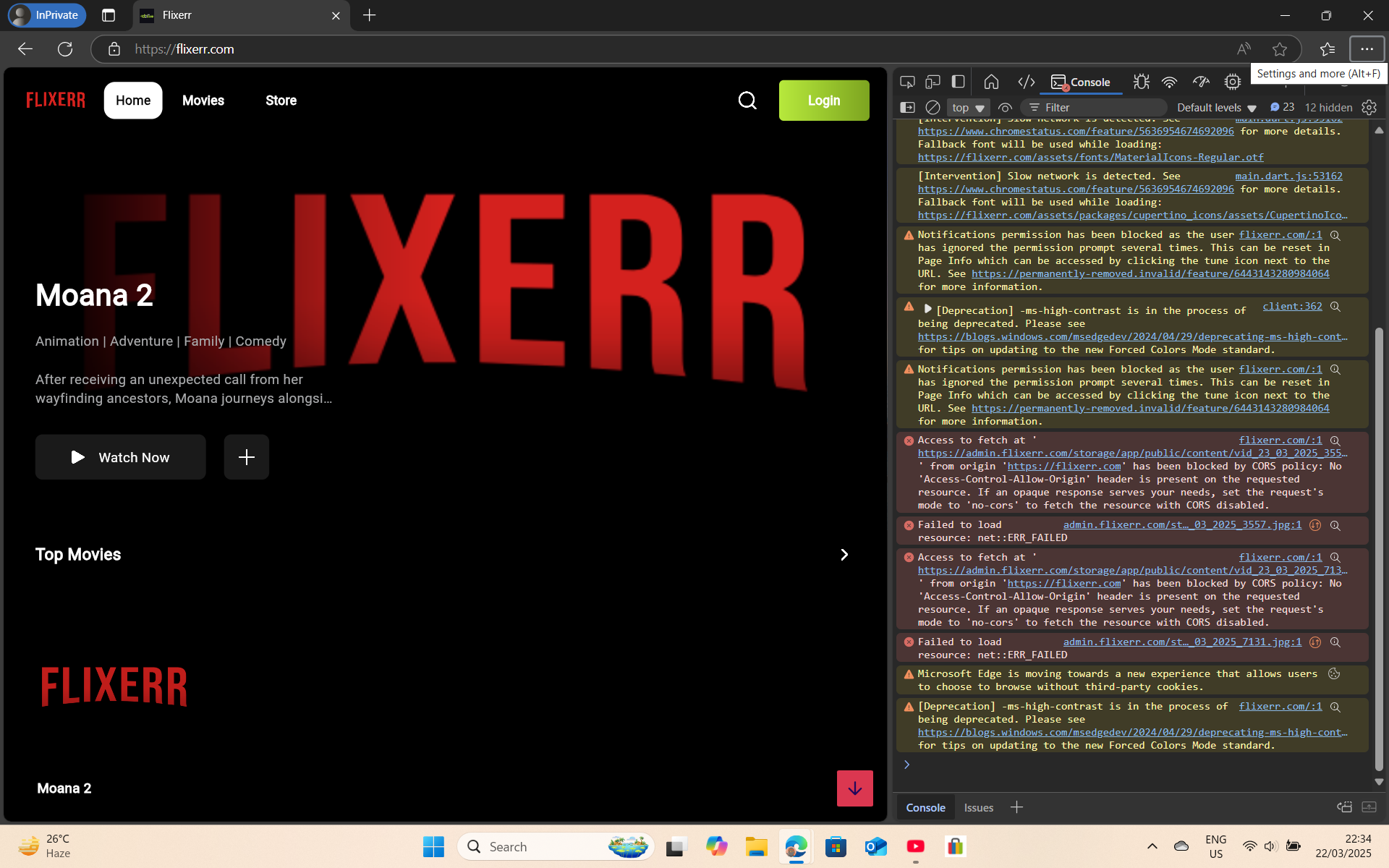Open the client:362 source link
This screenshot has width=1389, height=868.
1292,306
